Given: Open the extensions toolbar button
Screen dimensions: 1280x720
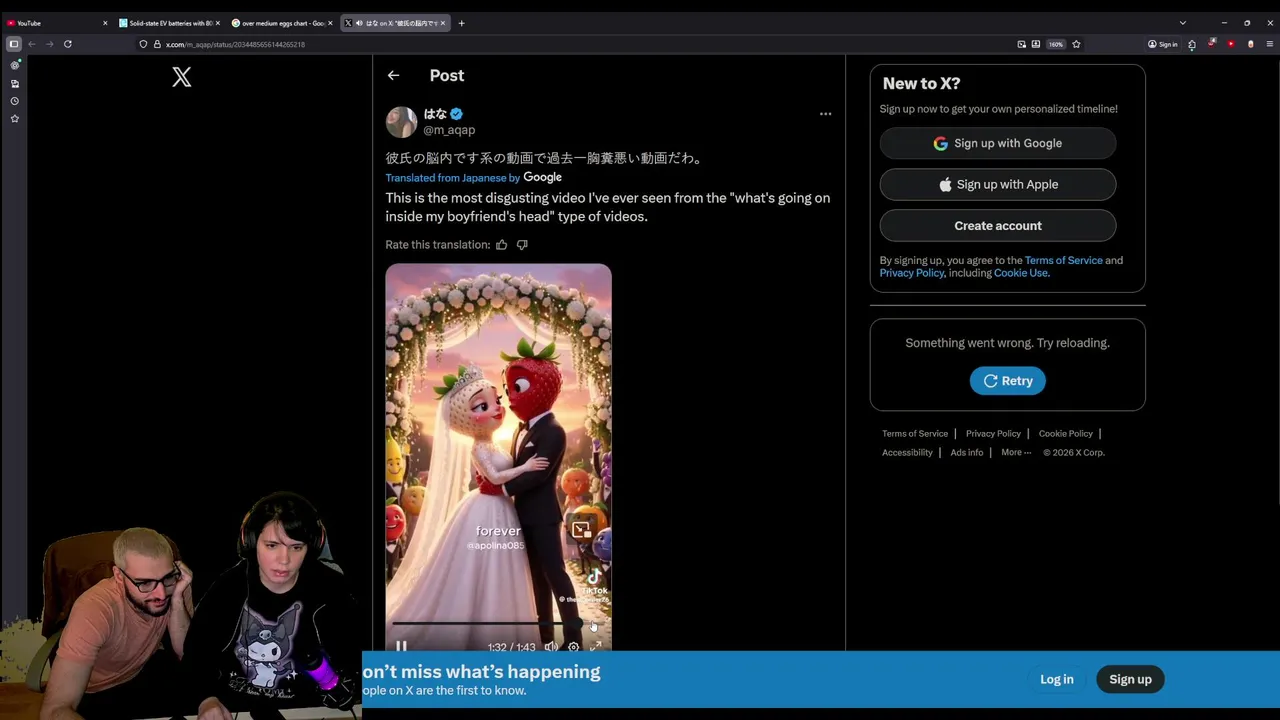Looking at the screenshot, I should coord(1192,44).
